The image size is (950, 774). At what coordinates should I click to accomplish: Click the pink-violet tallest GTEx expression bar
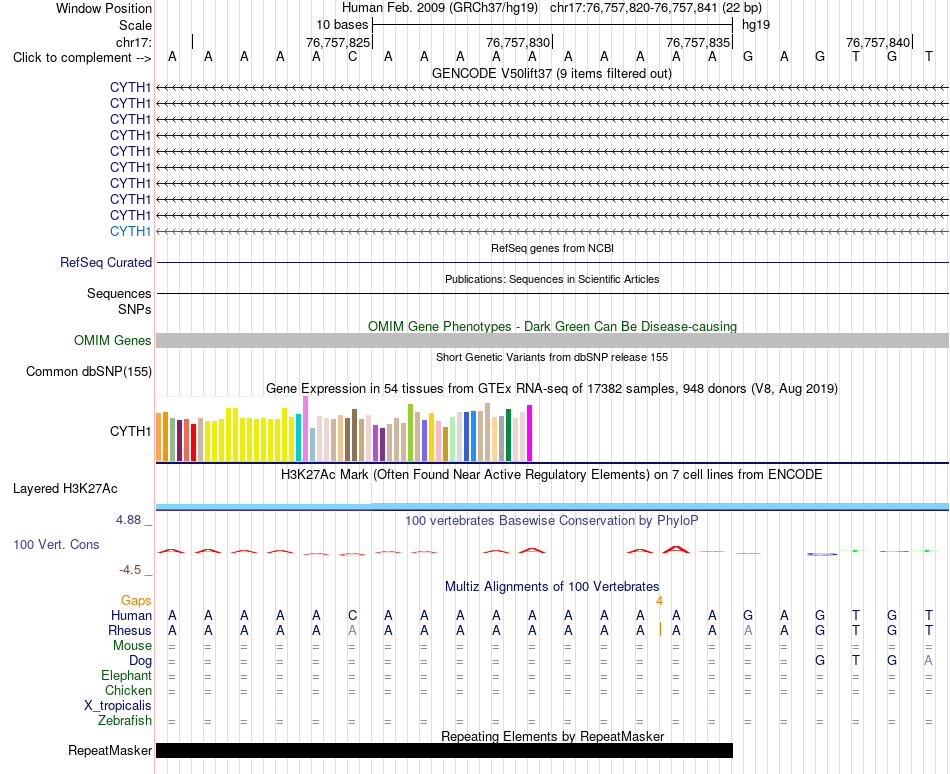305,429
